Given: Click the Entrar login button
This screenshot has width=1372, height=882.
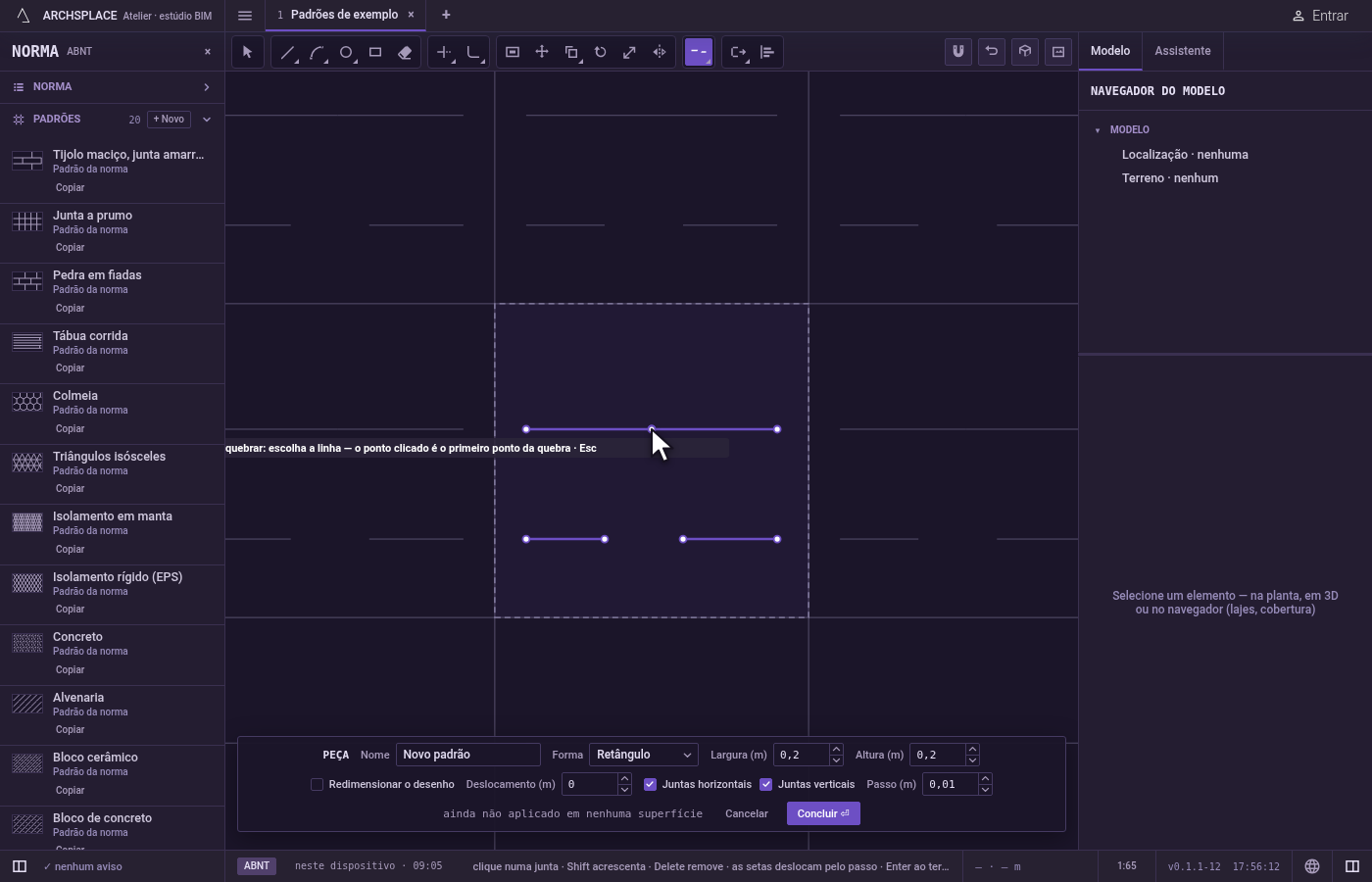Looking at the screenshot, I should pos(1320,16).
